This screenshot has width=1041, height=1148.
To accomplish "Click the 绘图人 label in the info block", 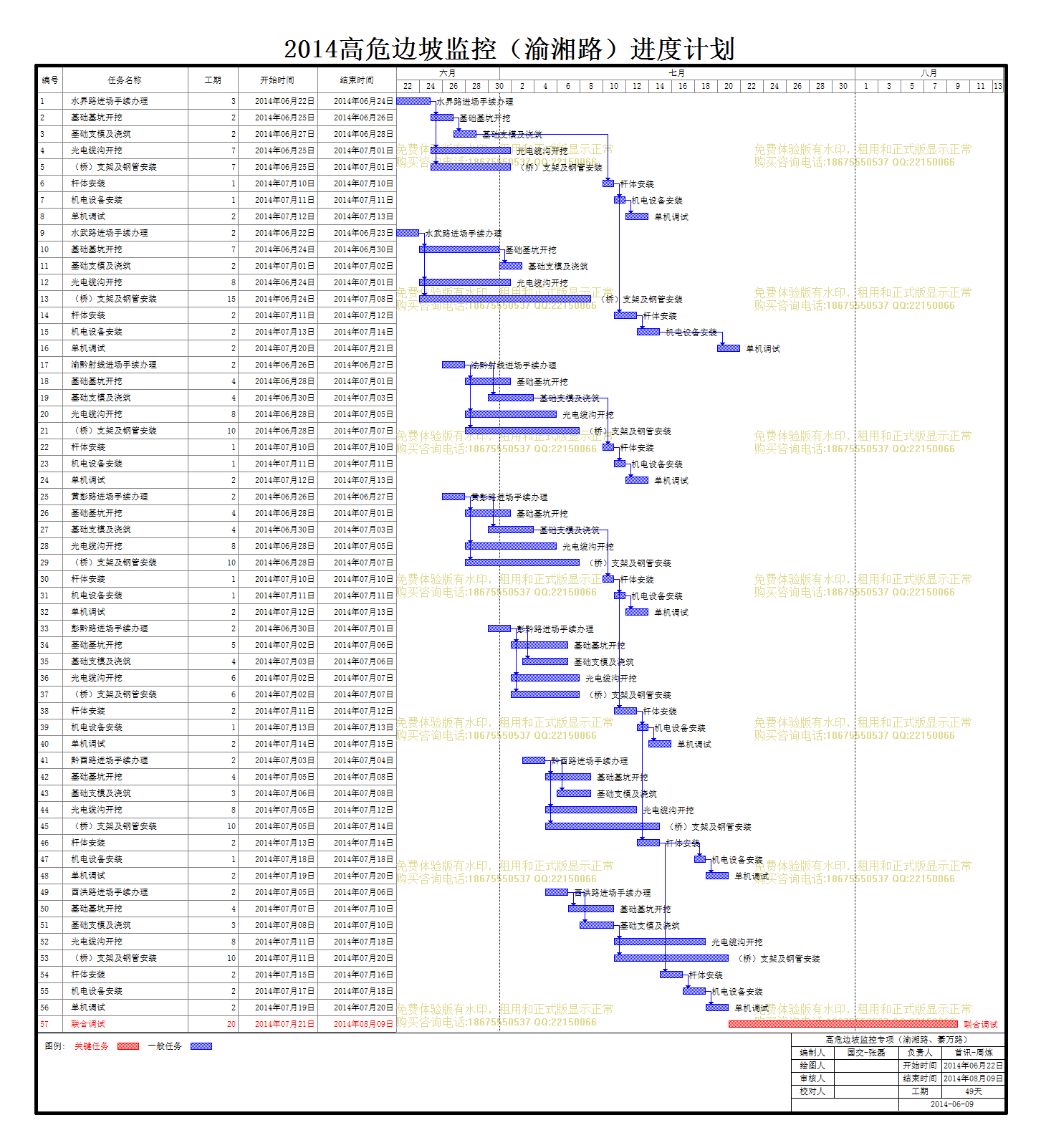I will (x=812, y=1066).
